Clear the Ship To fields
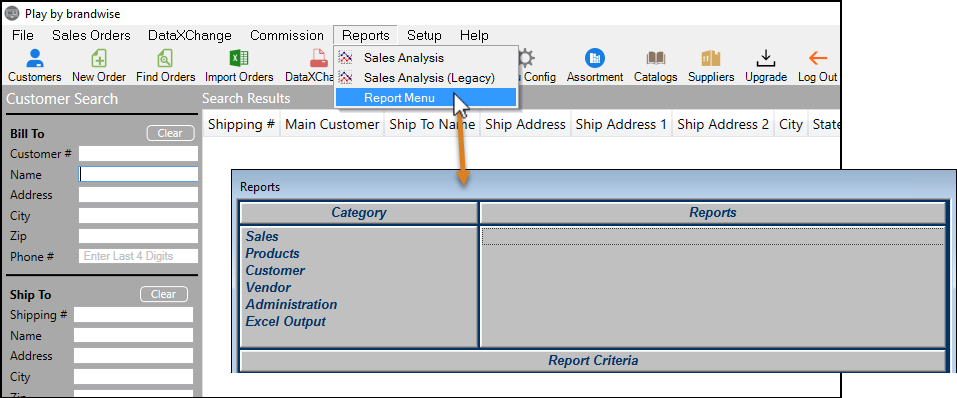 pyautogui.click(x=164, y=294)
